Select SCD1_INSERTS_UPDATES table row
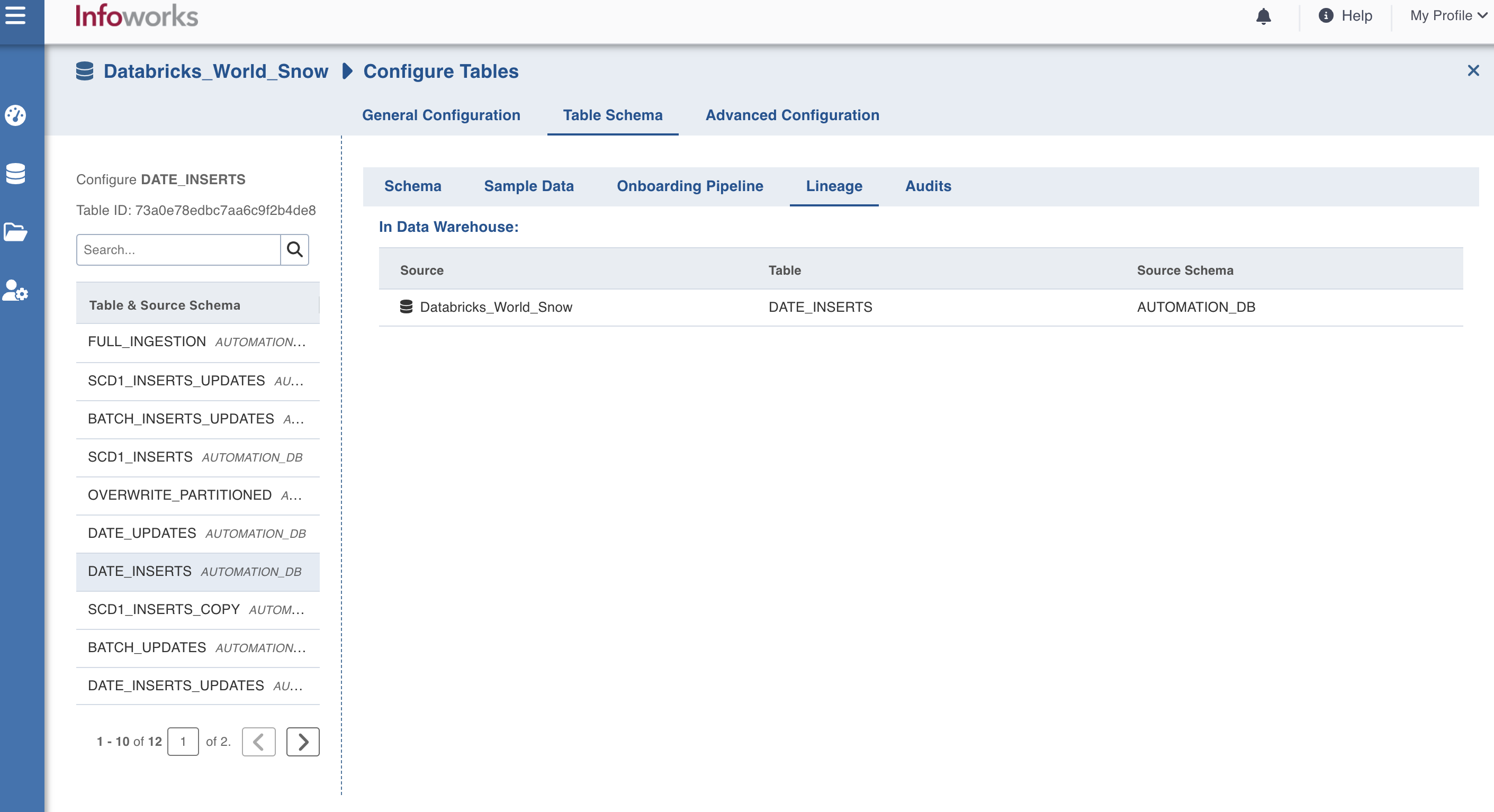The image size is (1494, 812). [198, 381]
